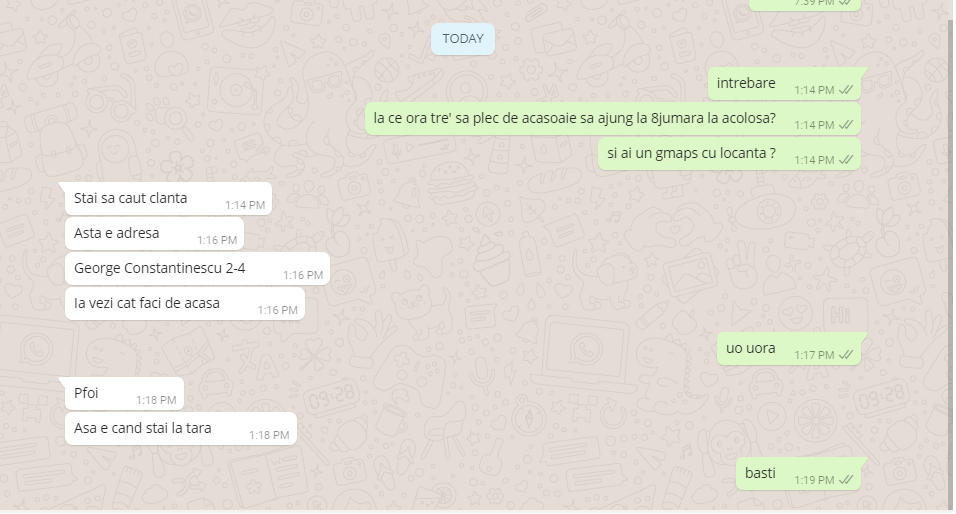Click the chat's vertical scrollbar
The image size is (956, 514).
tap(950, 256)
